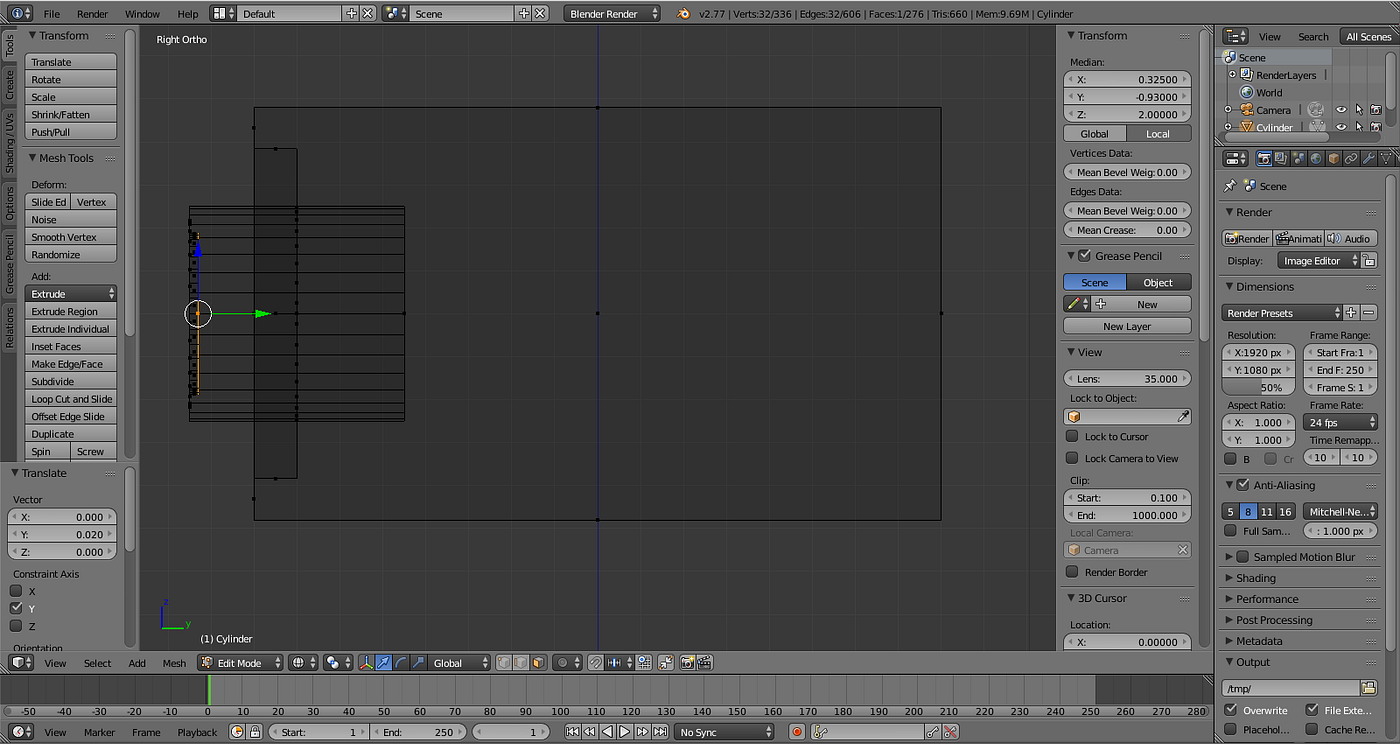
Task: Open Image Editor display dropdown
Action: click(x=1319, y=260)
